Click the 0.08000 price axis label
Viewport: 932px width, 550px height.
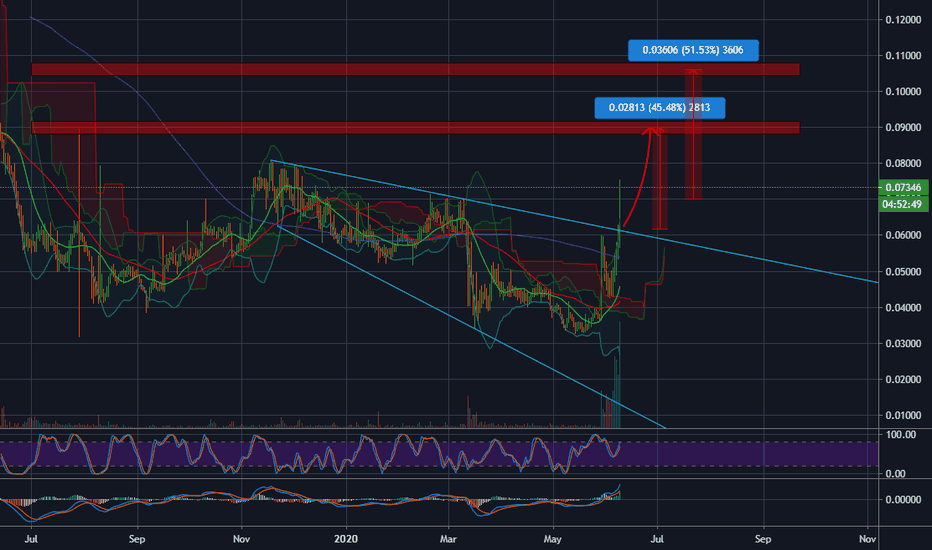(903, 164)
